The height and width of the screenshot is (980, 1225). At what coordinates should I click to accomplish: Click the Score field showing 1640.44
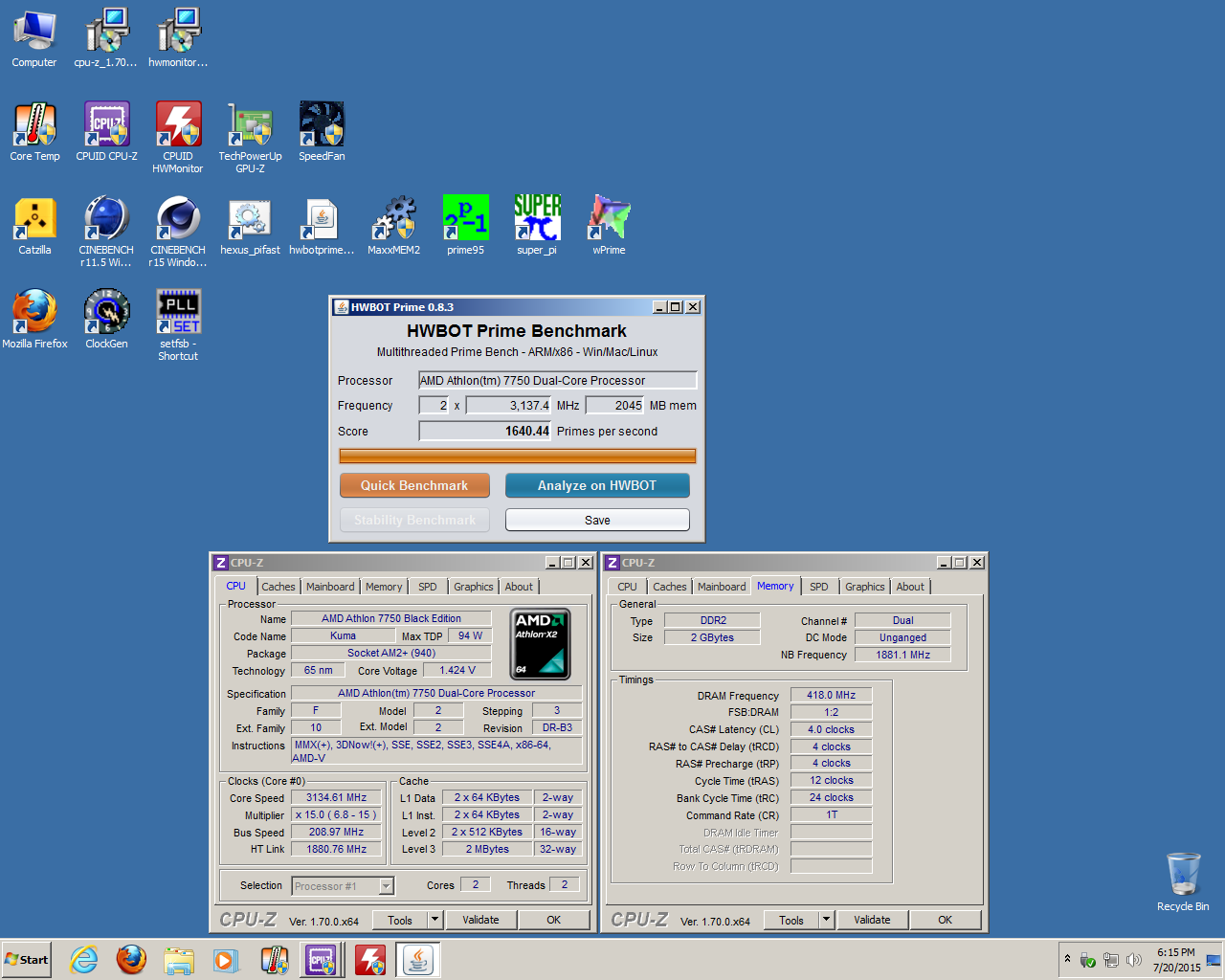(x=485, y=431)
